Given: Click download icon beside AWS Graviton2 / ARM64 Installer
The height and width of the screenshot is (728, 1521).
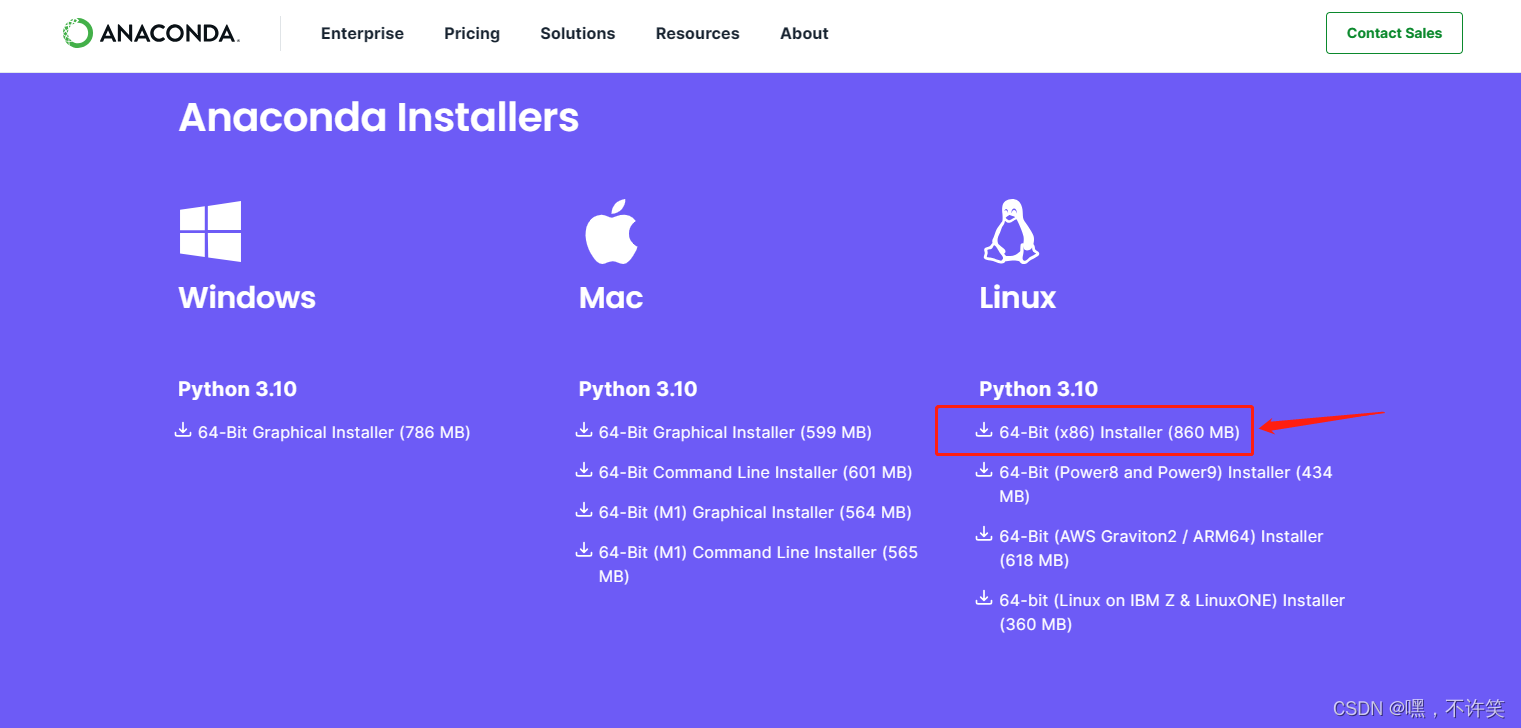Looking at the screenshot, I should pyautogui.click(x=984, y=535).
